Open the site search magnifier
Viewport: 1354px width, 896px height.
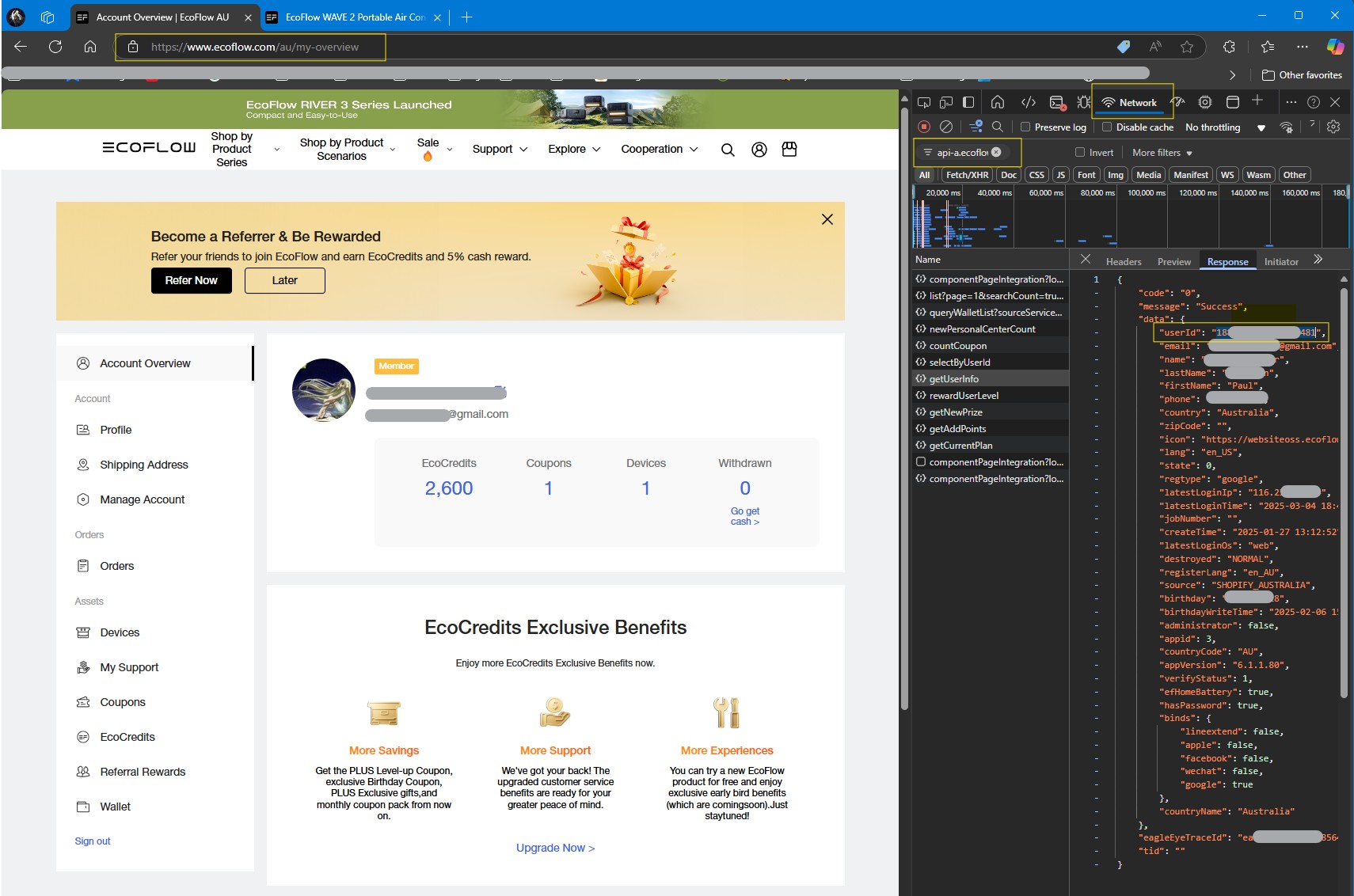728,149
